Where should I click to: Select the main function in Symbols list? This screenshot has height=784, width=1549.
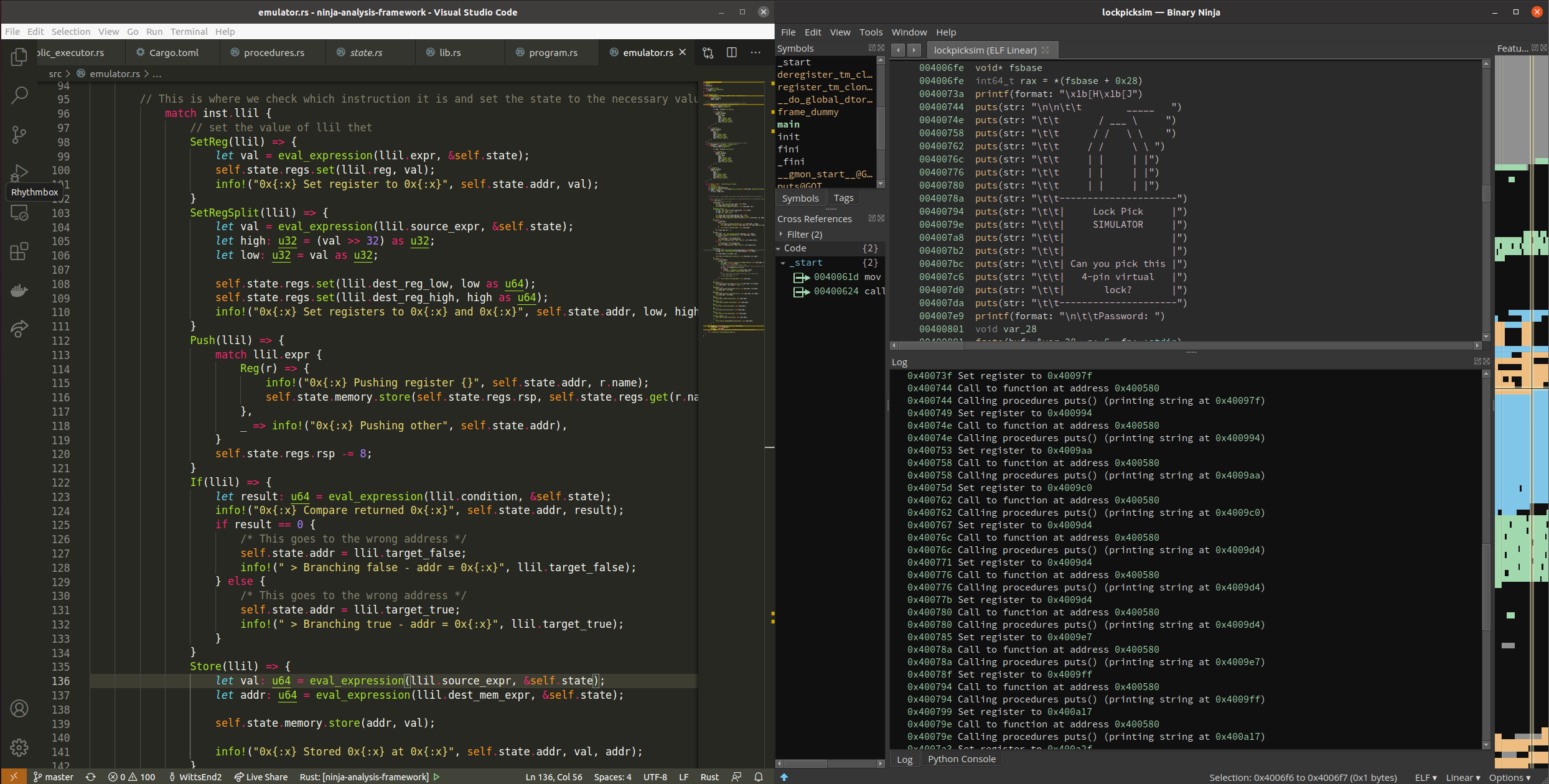(789, 124)
